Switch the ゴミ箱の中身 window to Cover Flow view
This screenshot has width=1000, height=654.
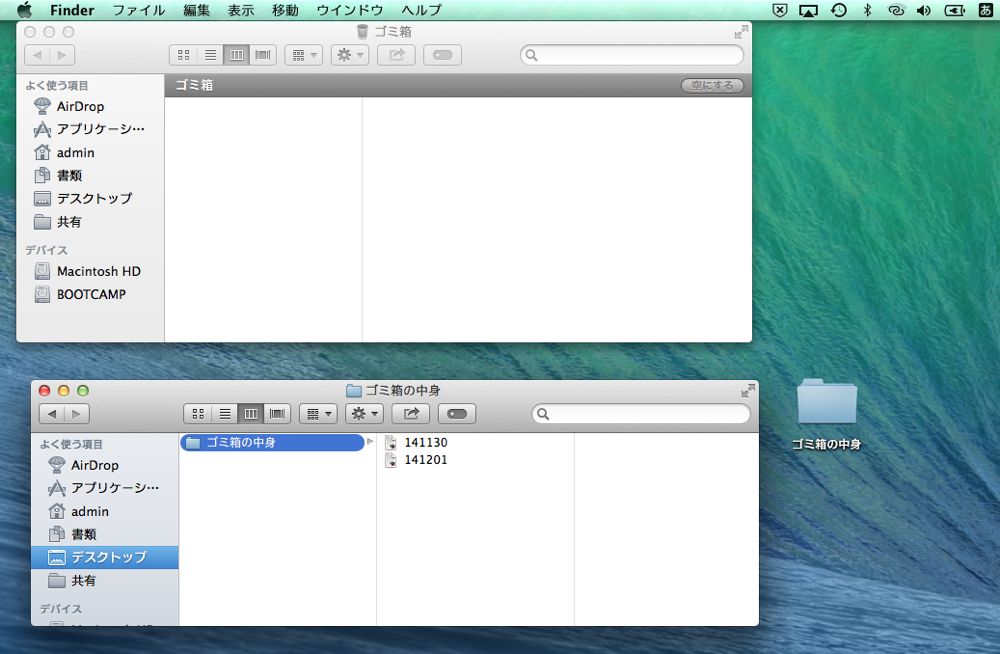[277, 413]
